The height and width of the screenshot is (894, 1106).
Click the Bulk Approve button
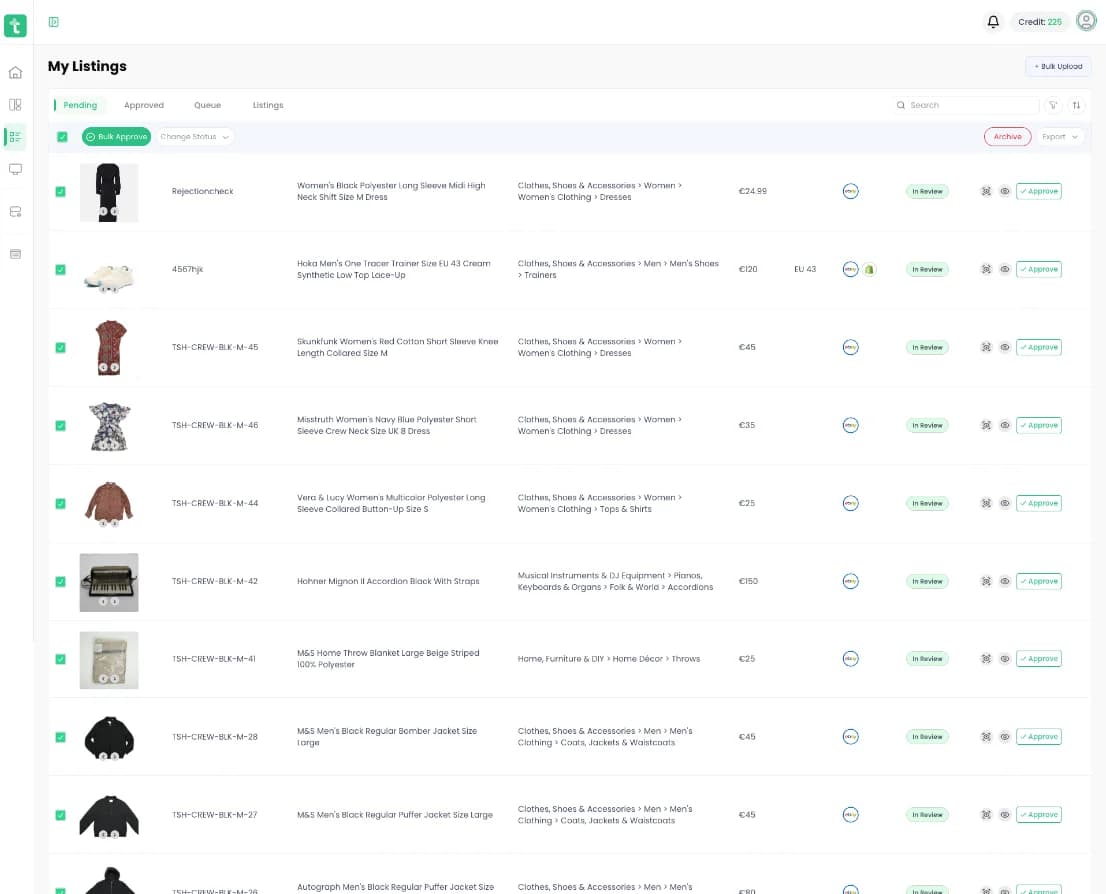point(116,137)
